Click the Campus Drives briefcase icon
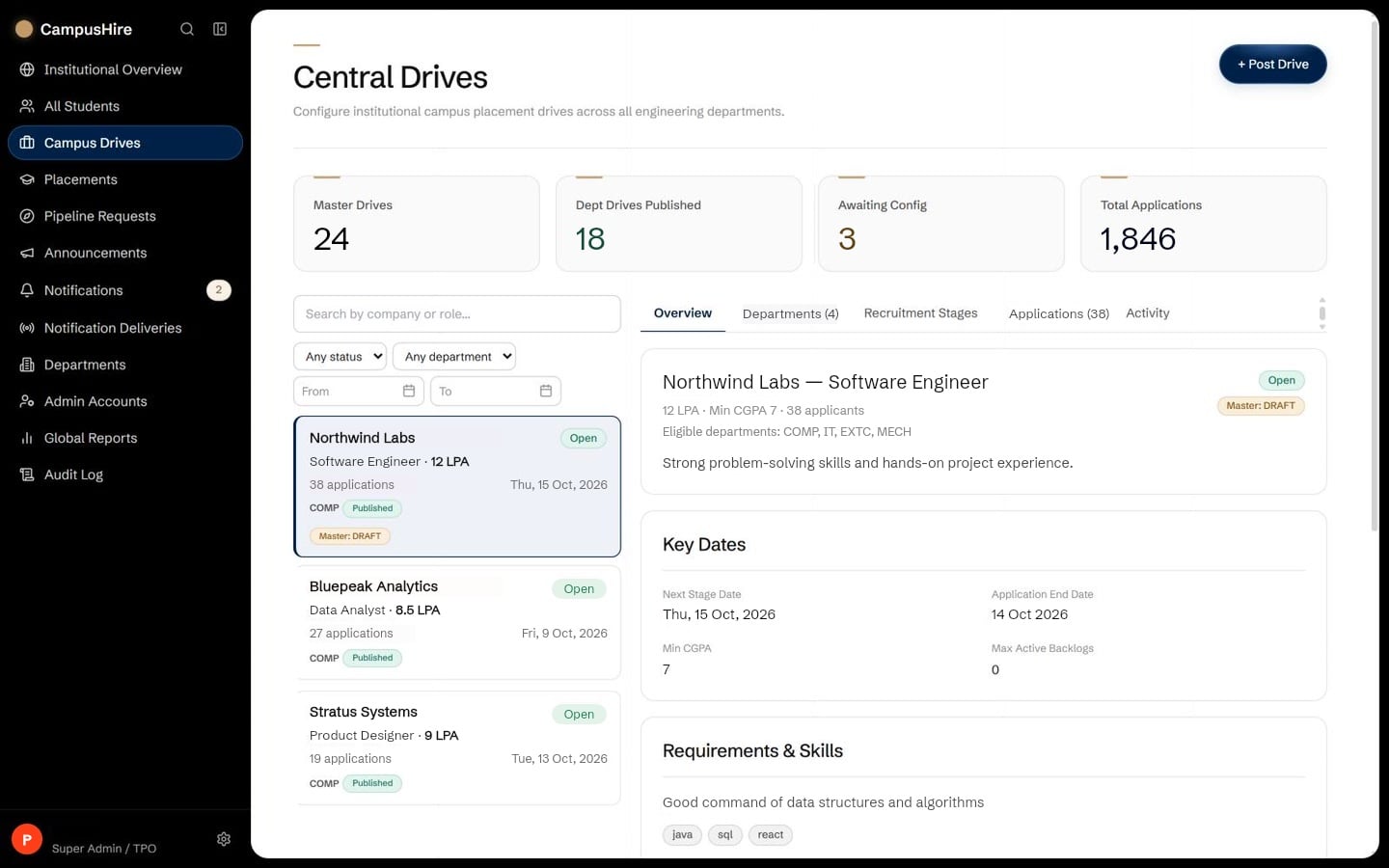1389x868 pixels. coord(27,143)
